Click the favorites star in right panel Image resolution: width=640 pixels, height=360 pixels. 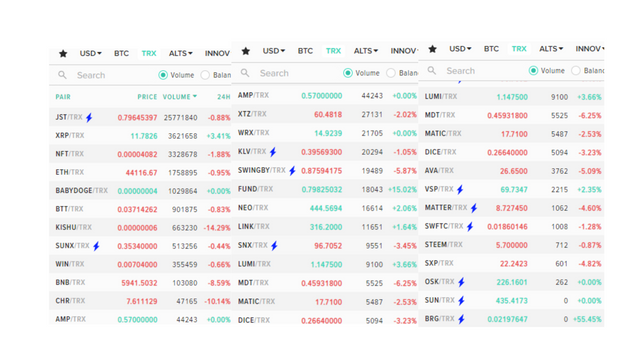[433, 49]
